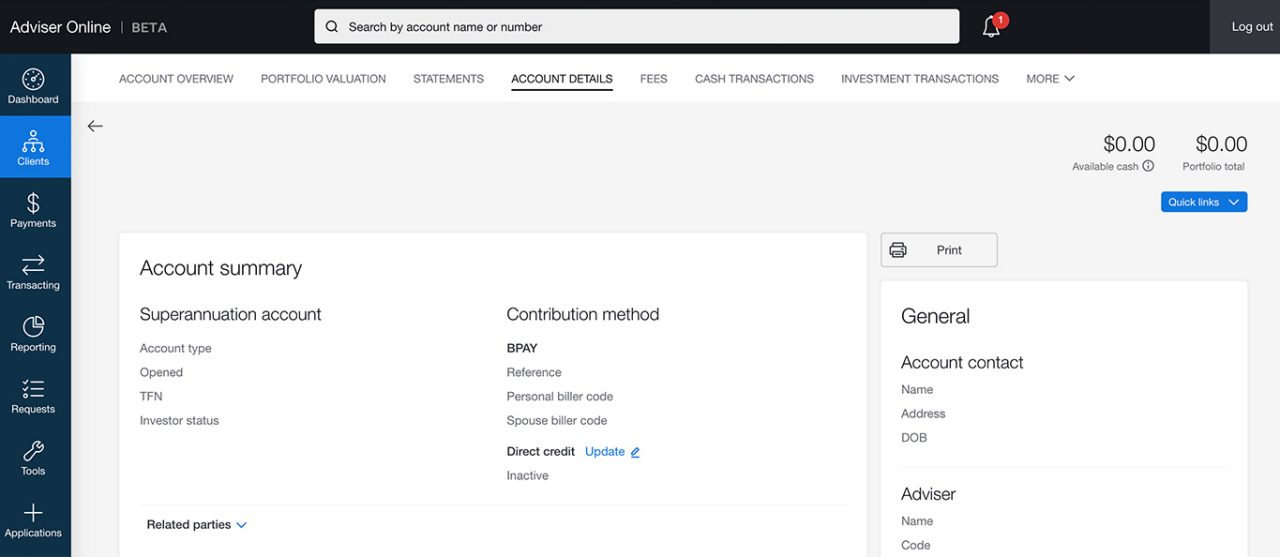Open the Requests checklist icon
Image resolution: width=1280 pixels, height=557 pixels.
point(33,389)
